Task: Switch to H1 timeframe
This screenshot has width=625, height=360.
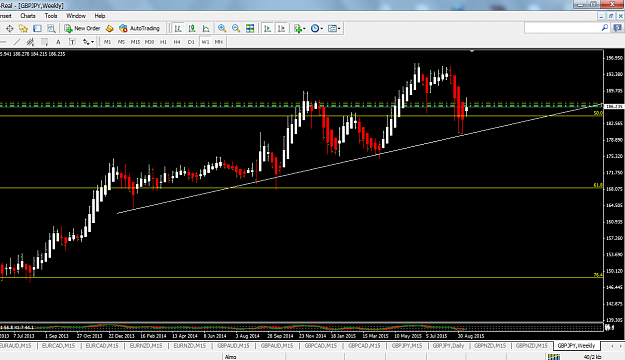Action: coord(163,42)
